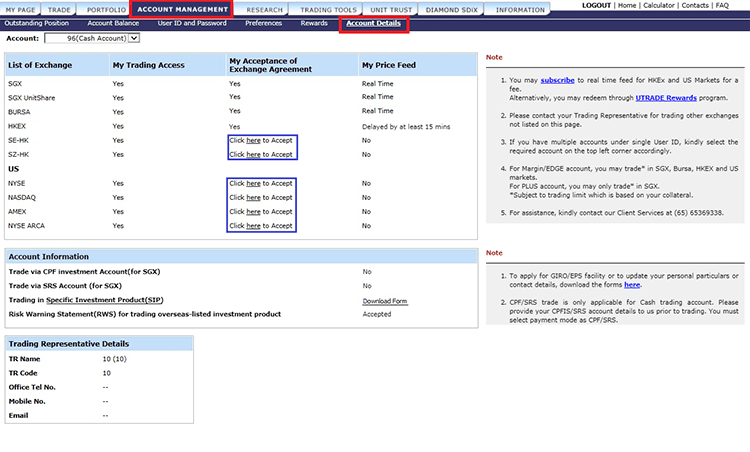Click the 'Account Information' heading

[48, 257]
